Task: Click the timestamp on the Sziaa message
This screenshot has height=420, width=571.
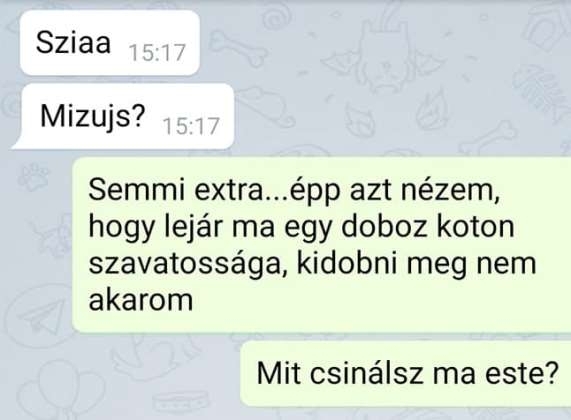Action: pos(157,52)
